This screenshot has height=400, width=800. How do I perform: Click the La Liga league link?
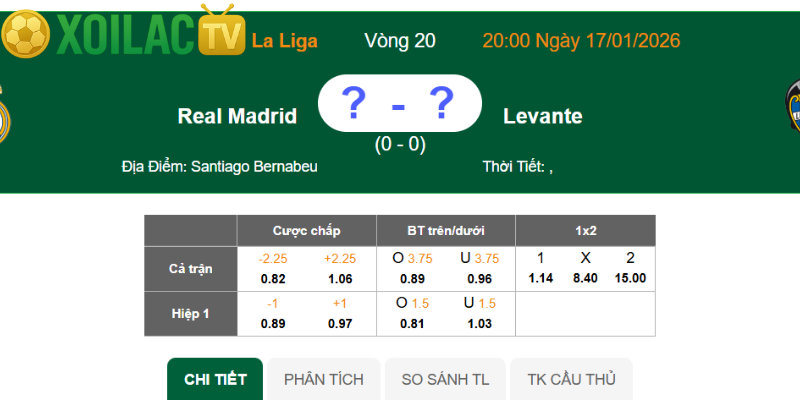tap(285, 41)
